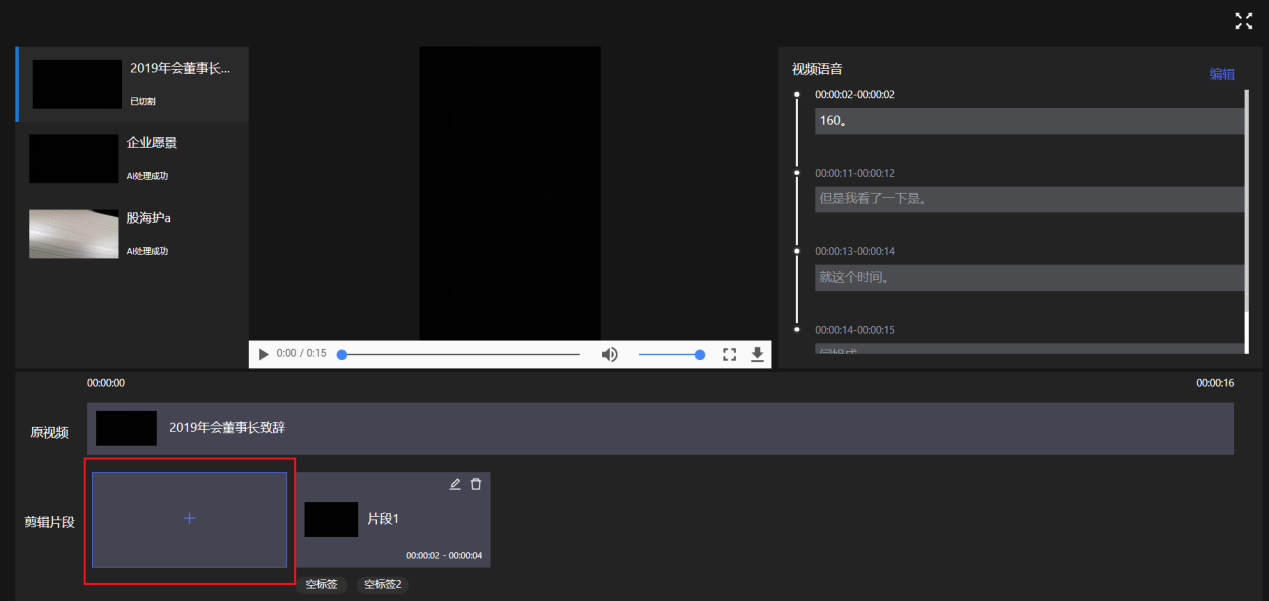The width and height of the screenshot is (1269, 601).
Task: Click the 原视频 row label
Action: point(49,433)
